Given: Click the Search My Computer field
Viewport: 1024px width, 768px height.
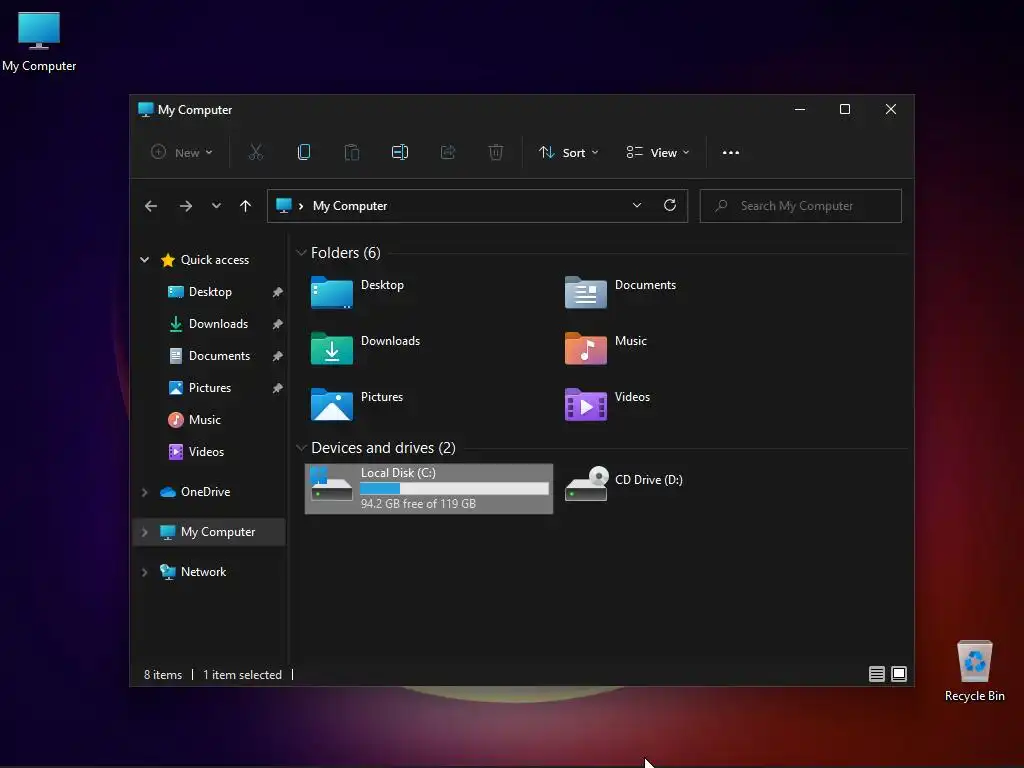Looking at the screenshot, I should [x=801, y=206].
